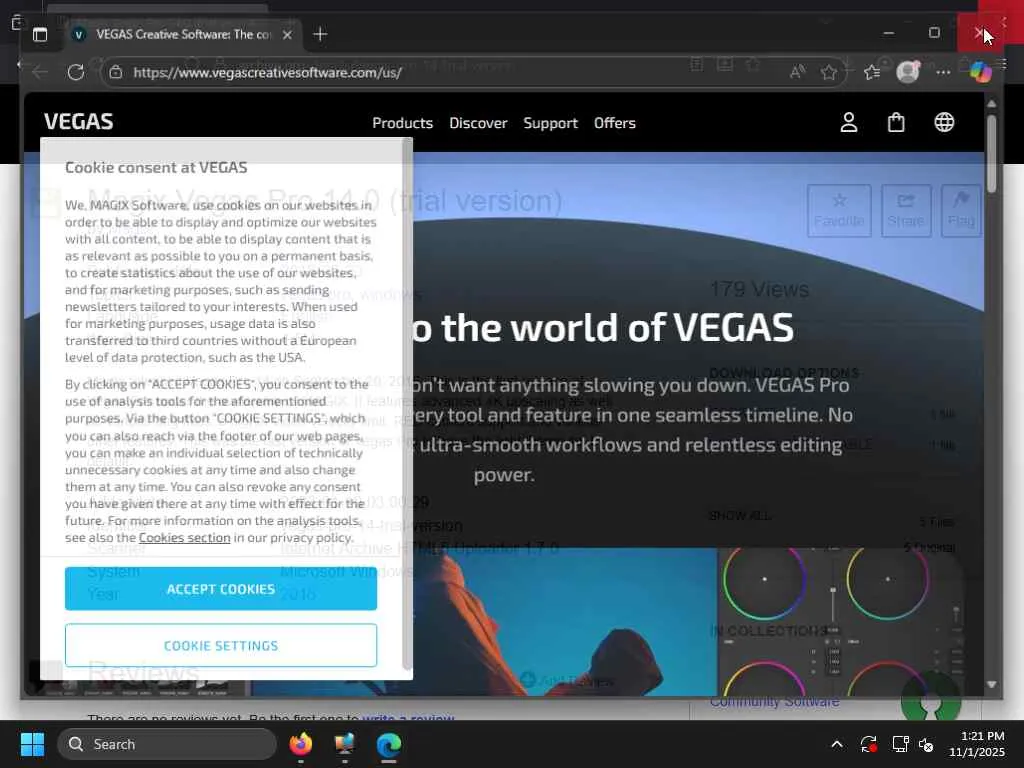Viewport: 1024px width, 768px height.
Task: Open the VEGAS account login icon
Action: pos(848,122)
